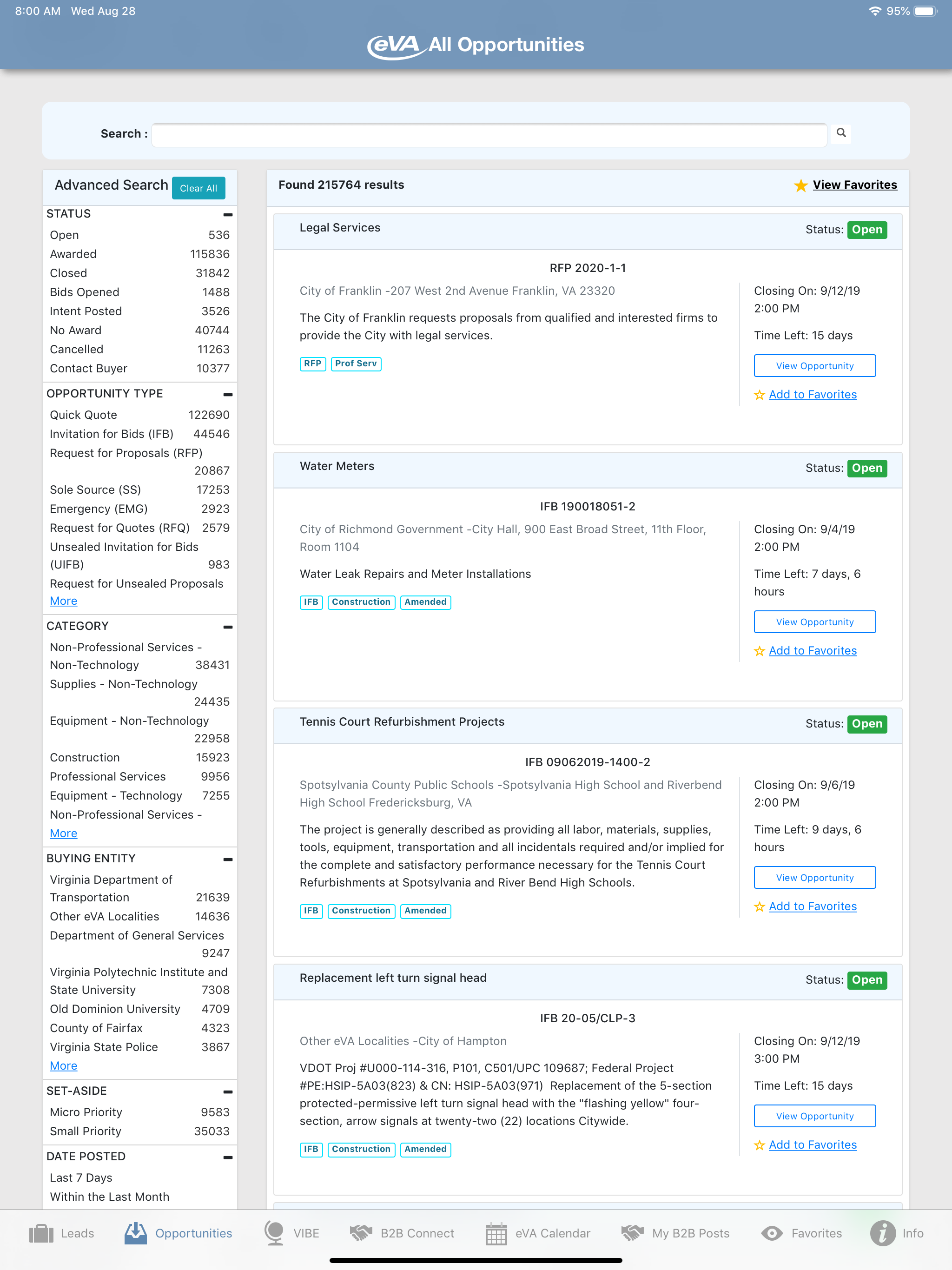Open the eVA Calendar grid icon
Image resolution: width=952 pixels, height=1270 pixels.
click(x=496, y=1233)
